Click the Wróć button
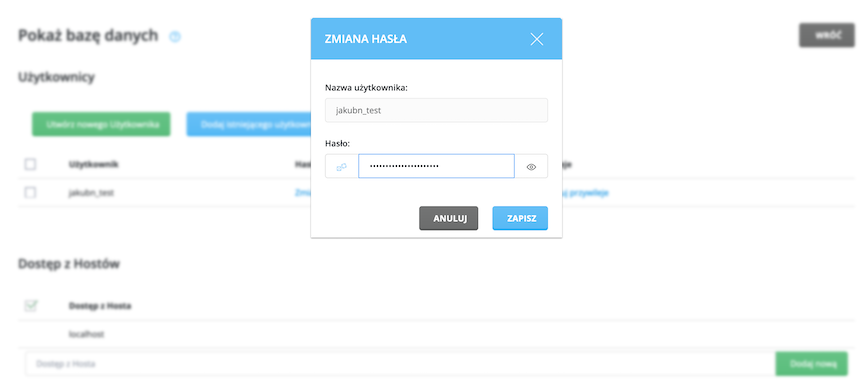Viewport: 864px width, 392px height. (x=827, y=35)
